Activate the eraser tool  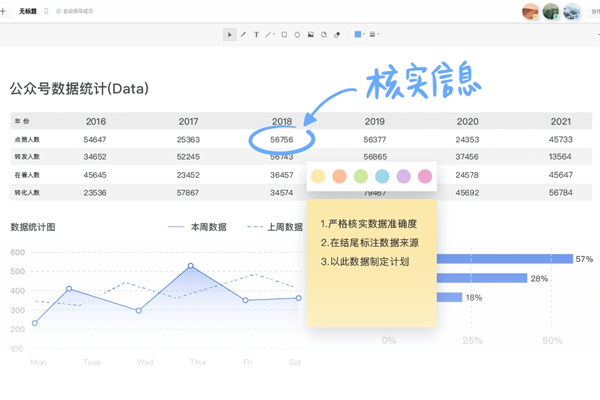338,34
